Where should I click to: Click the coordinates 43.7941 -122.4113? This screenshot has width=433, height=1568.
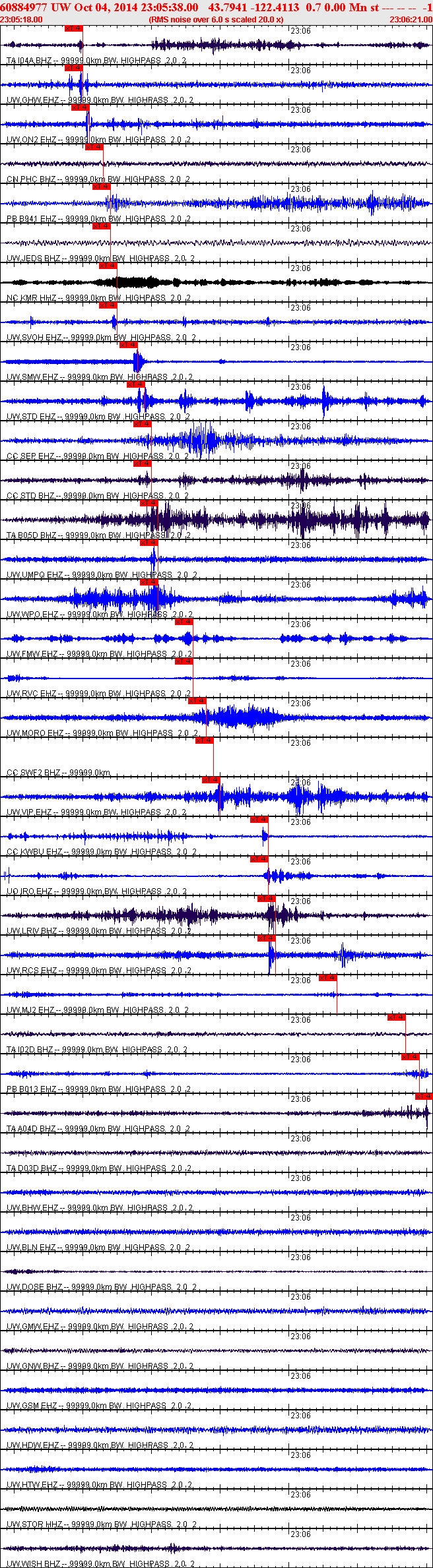coord(253,7)
